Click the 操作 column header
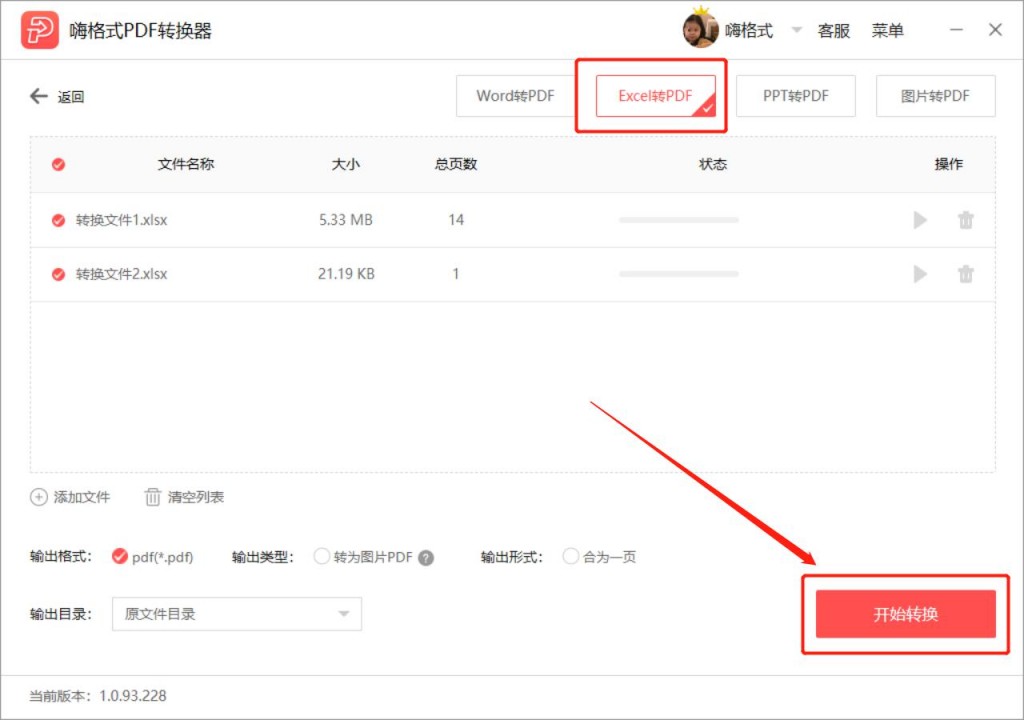 pyautogui.click(x=948, y=164)
